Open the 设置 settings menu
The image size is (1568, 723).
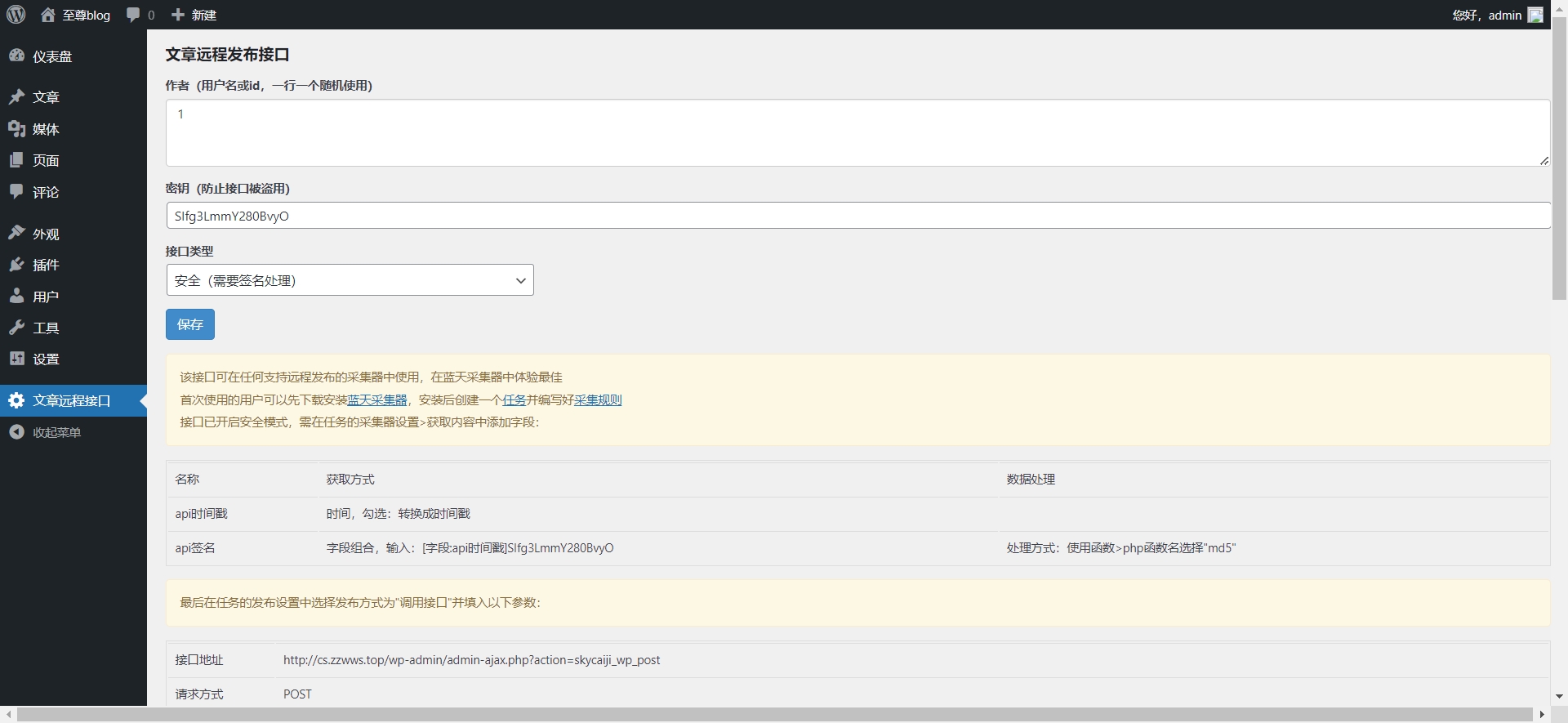[x=46, y=359]
